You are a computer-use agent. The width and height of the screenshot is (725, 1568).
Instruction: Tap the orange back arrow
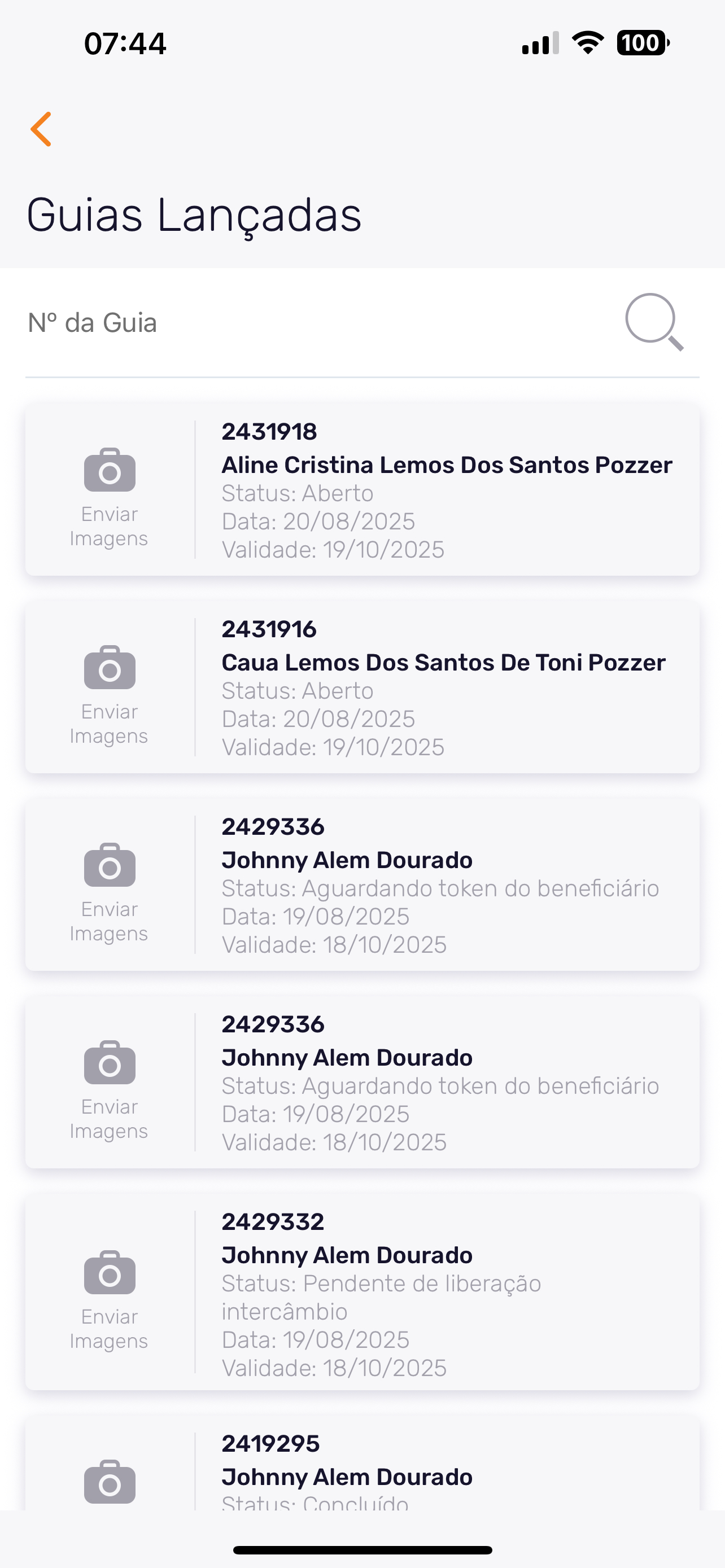click(41, 129)
